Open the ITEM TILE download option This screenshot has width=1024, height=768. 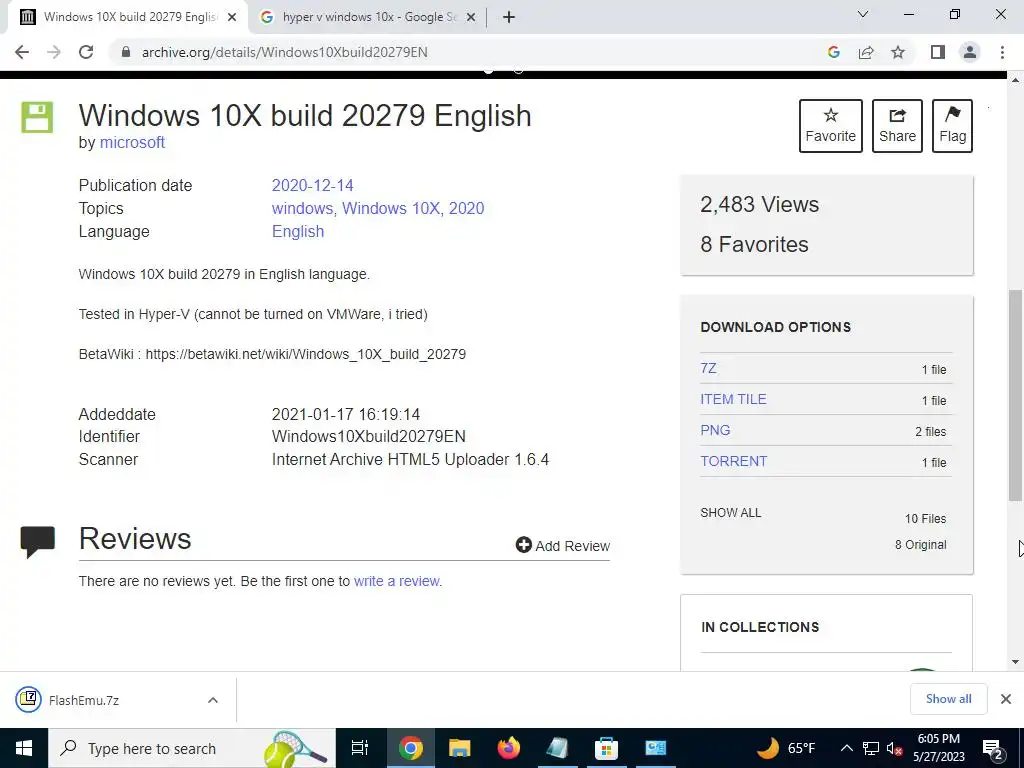pyautogui.click(x=733, y=399)
